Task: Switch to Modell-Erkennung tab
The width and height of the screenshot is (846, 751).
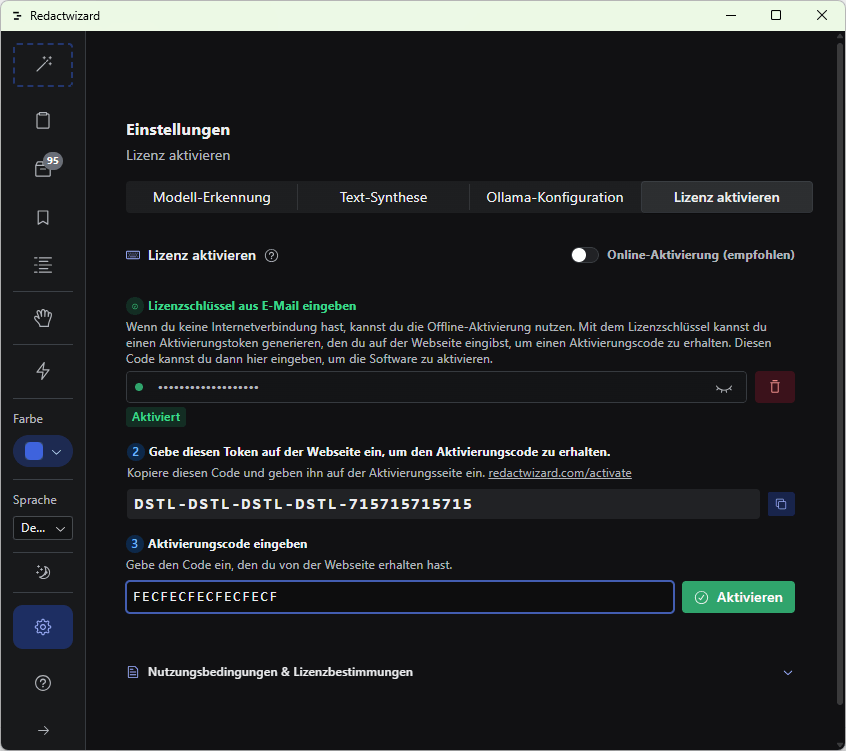Action: (x=212, y=197)
